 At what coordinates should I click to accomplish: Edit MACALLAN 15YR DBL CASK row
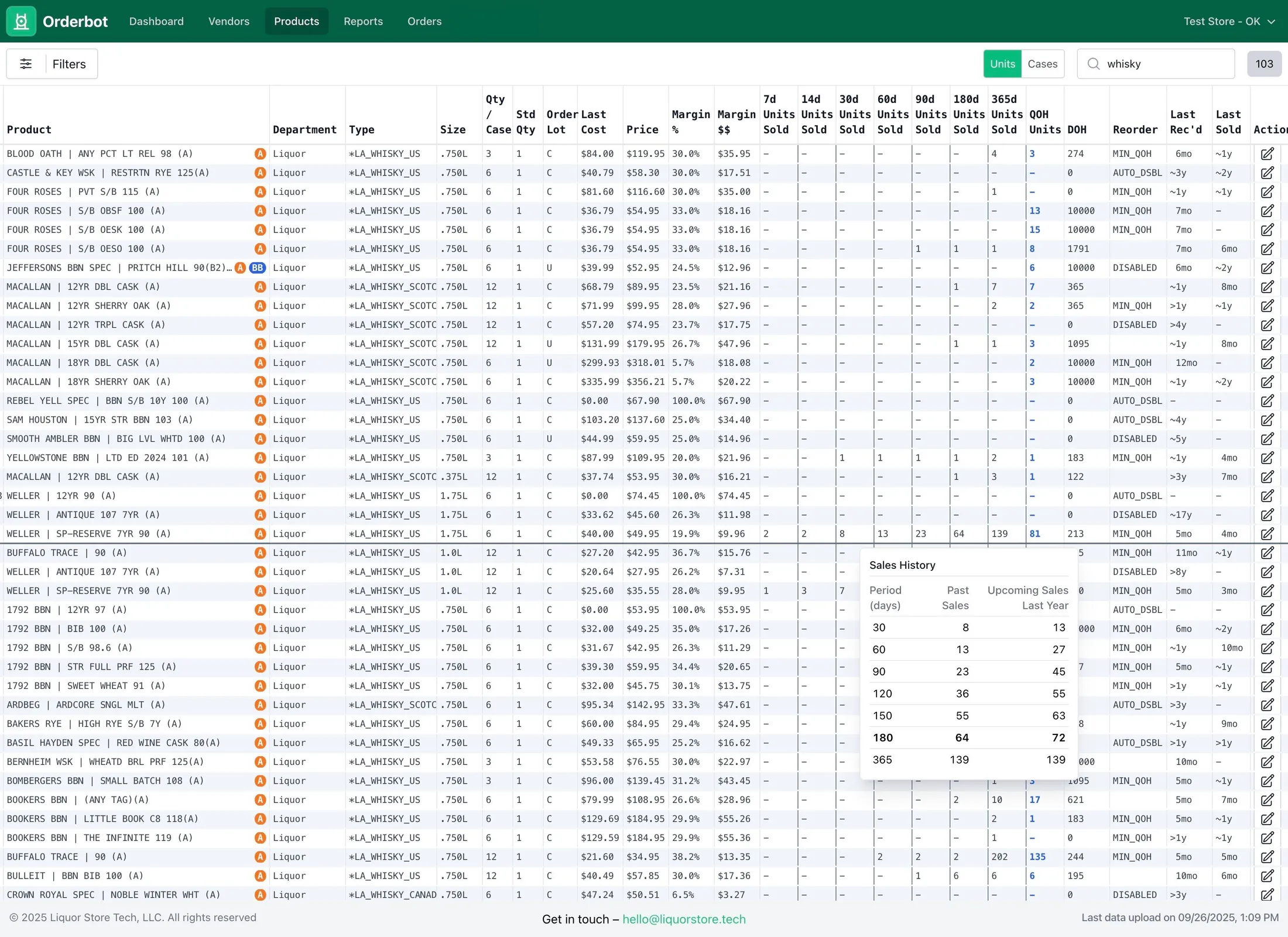point(1267,344)
